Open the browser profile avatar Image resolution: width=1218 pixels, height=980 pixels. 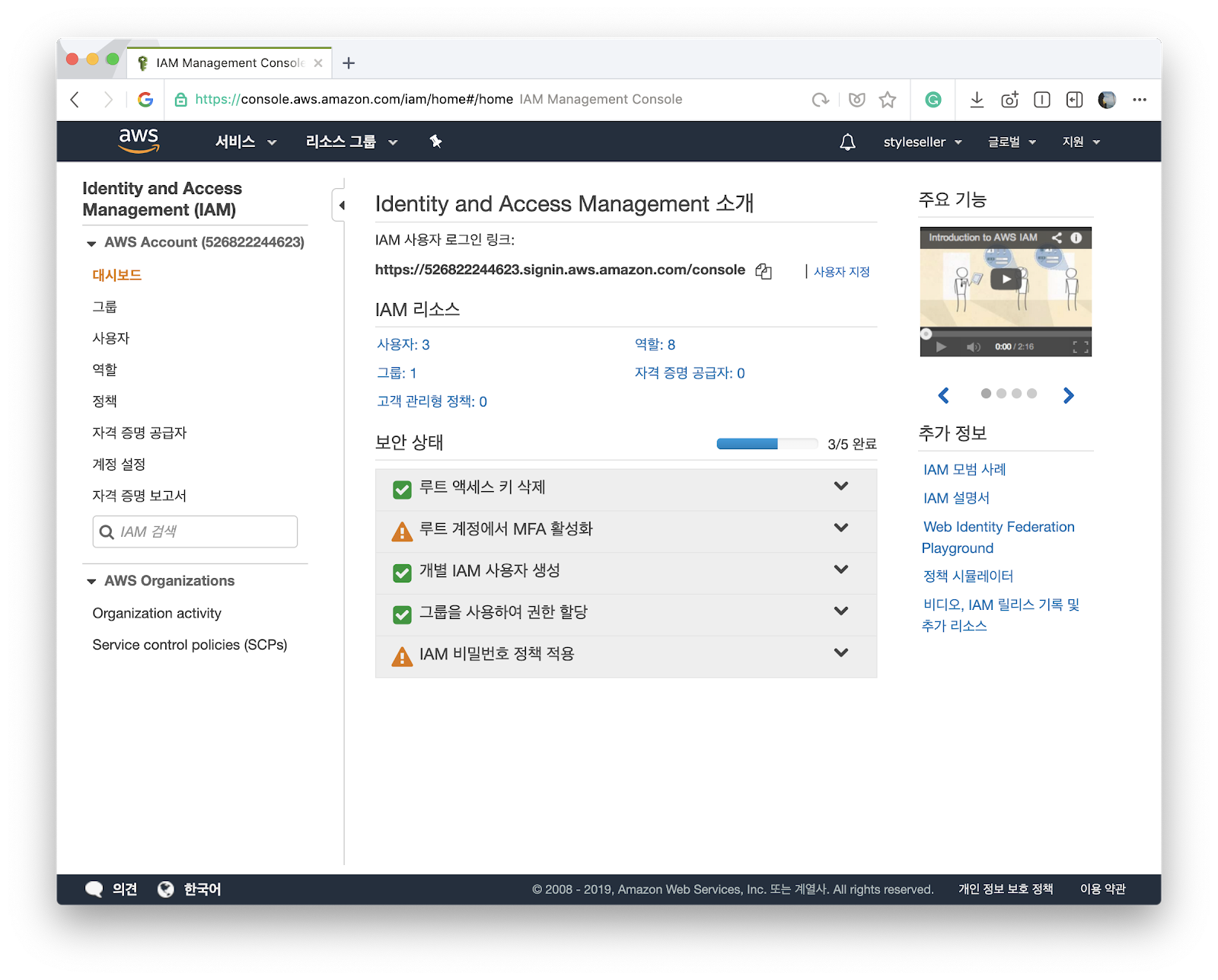(1107, 100)
